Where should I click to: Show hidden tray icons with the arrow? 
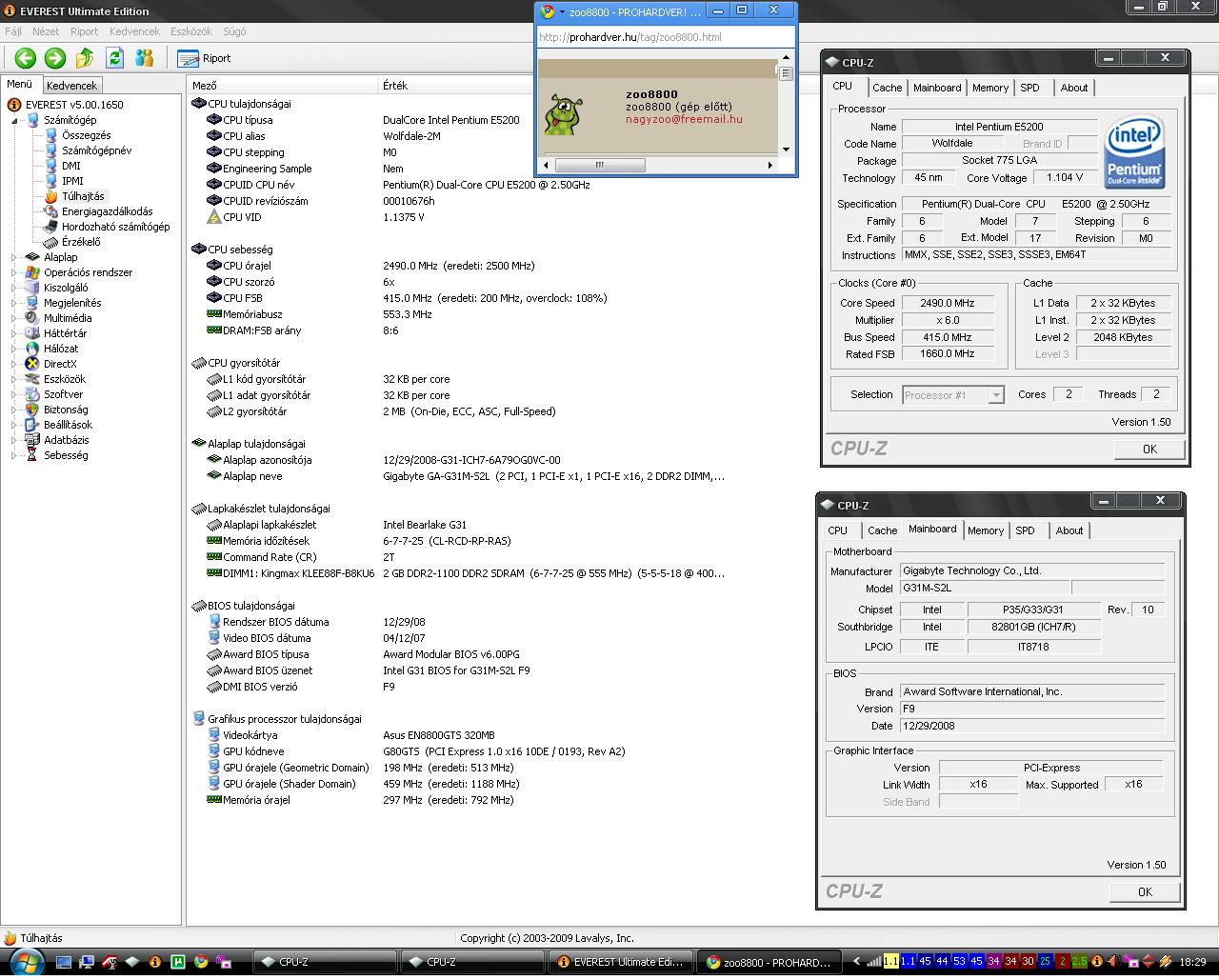[856, 962]
